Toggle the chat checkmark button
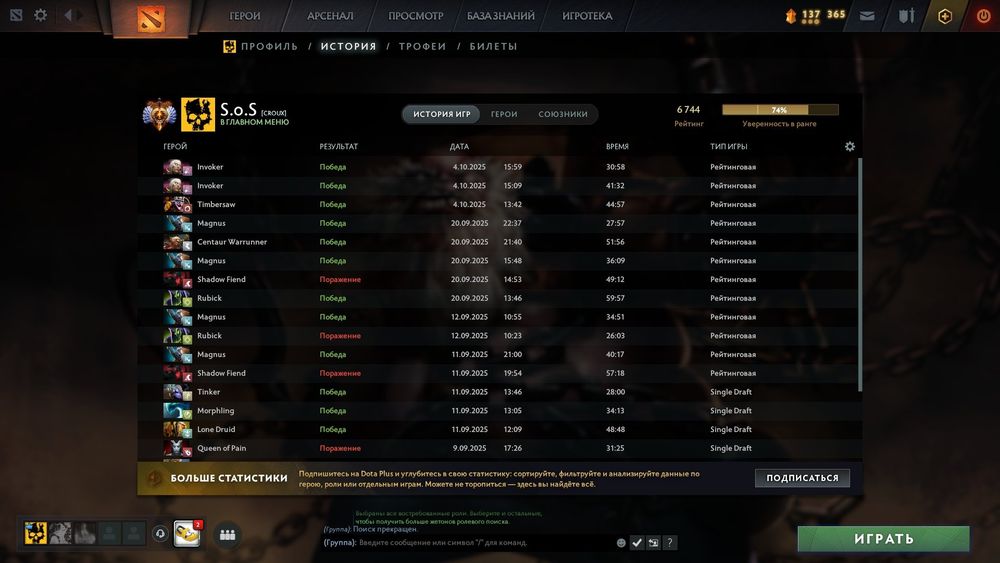The height and width of the screenshot is (563, 1000). 636,543
